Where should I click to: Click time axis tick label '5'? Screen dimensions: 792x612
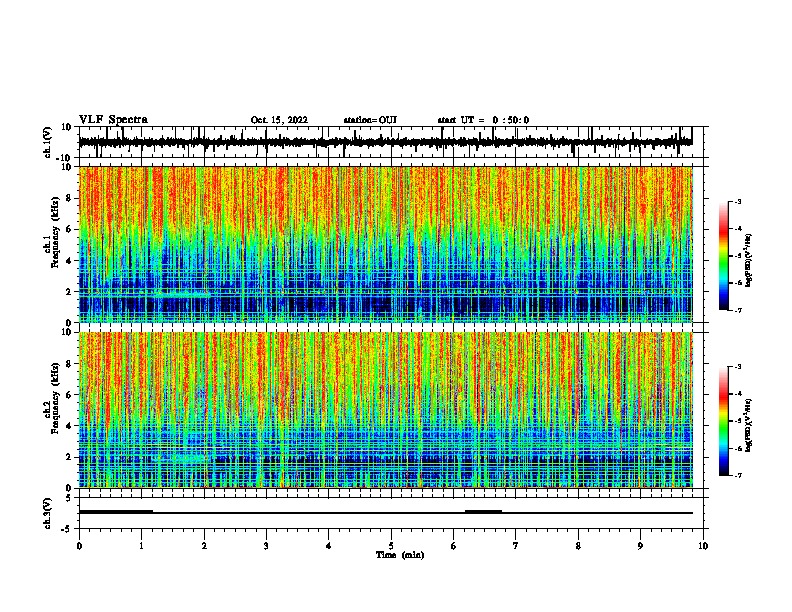click(391, 546)
